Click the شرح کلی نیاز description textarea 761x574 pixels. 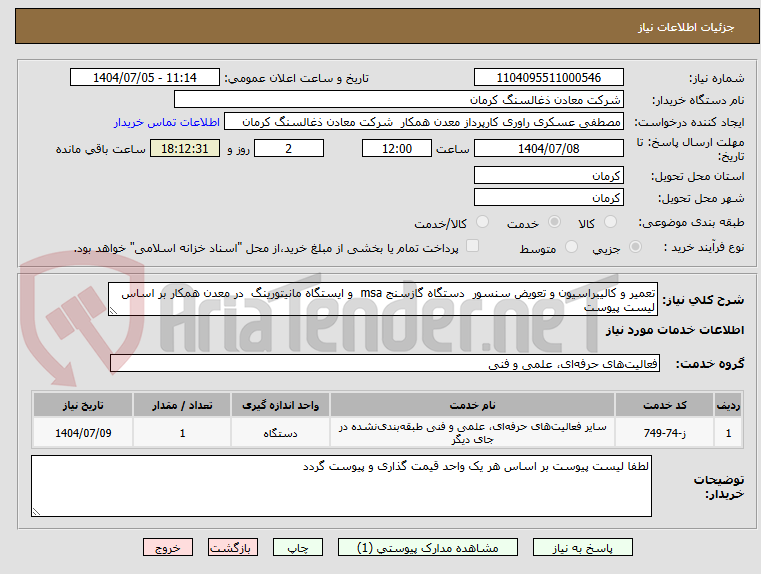(x=383, y=299)
